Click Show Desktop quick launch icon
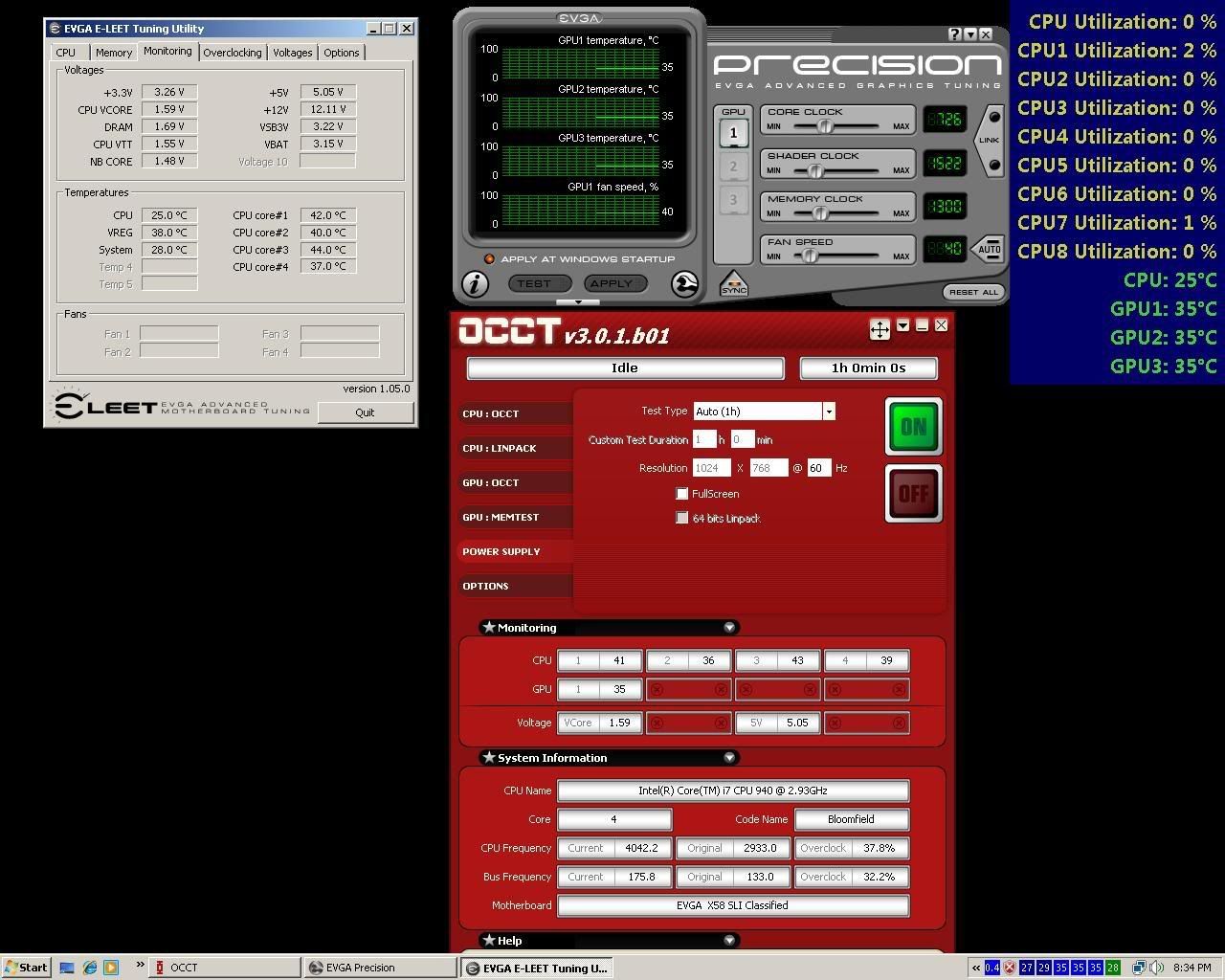Viewport: 1225px width, 980px height. coord(67,968)
